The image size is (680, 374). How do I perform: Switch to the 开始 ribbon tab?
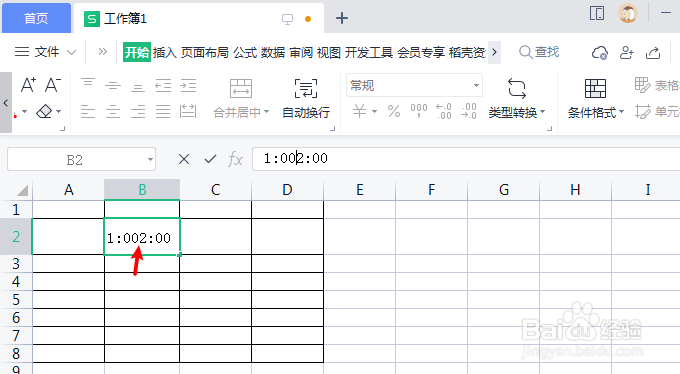(x=137, y=52)
